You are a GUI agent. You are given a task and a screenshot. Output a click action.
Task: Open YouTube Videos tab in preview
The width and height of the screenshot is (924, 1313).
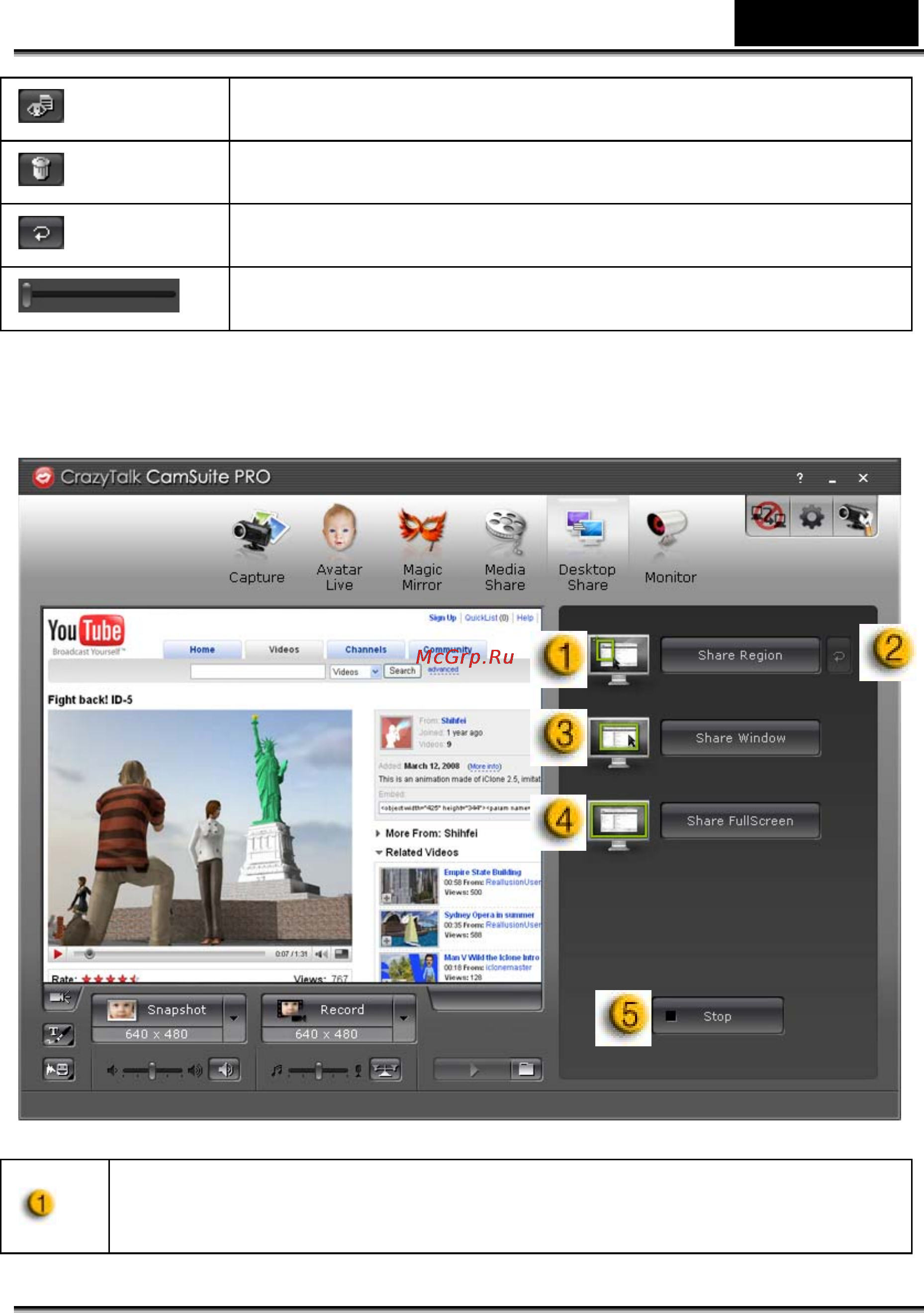tap(284, 650)
